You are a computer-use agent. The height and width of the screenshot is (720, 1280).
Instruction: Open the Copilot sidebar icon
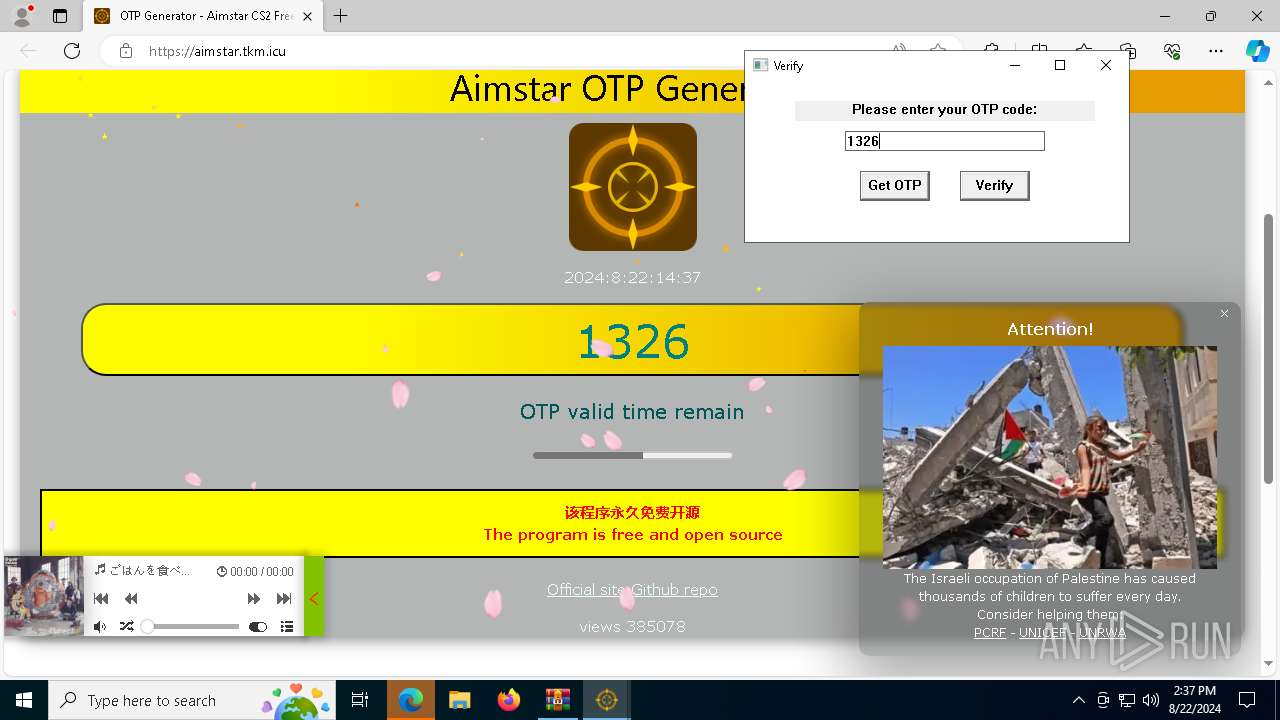point(1257,51)
